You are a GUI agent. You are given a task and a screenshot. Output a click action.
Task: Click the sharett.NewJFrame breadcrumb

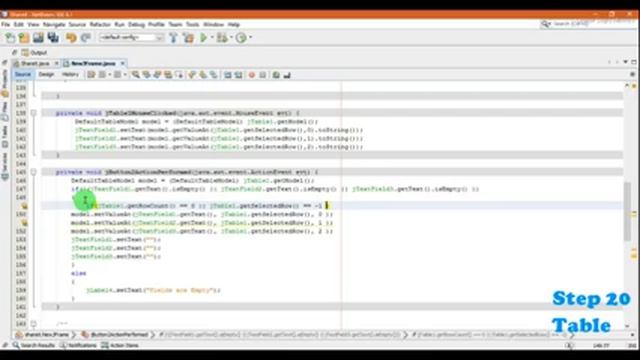[x=43, y=335]
